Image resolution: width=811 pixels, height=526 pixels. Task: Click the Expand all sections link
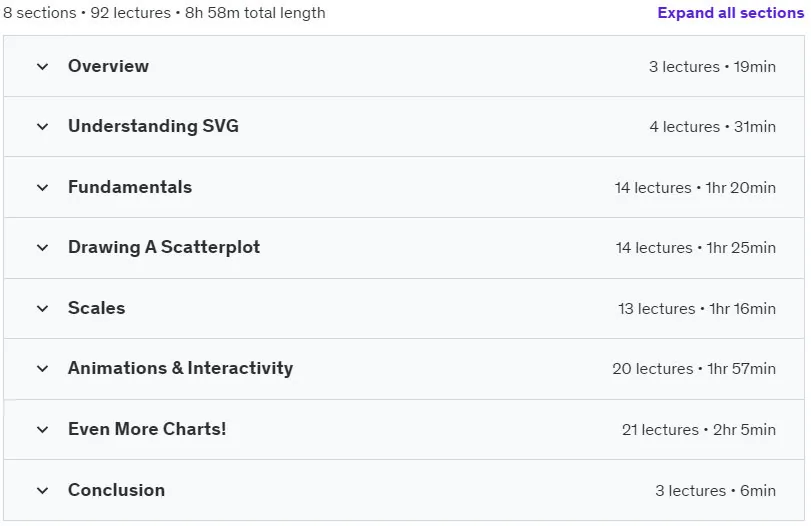[x=730, y=12]
